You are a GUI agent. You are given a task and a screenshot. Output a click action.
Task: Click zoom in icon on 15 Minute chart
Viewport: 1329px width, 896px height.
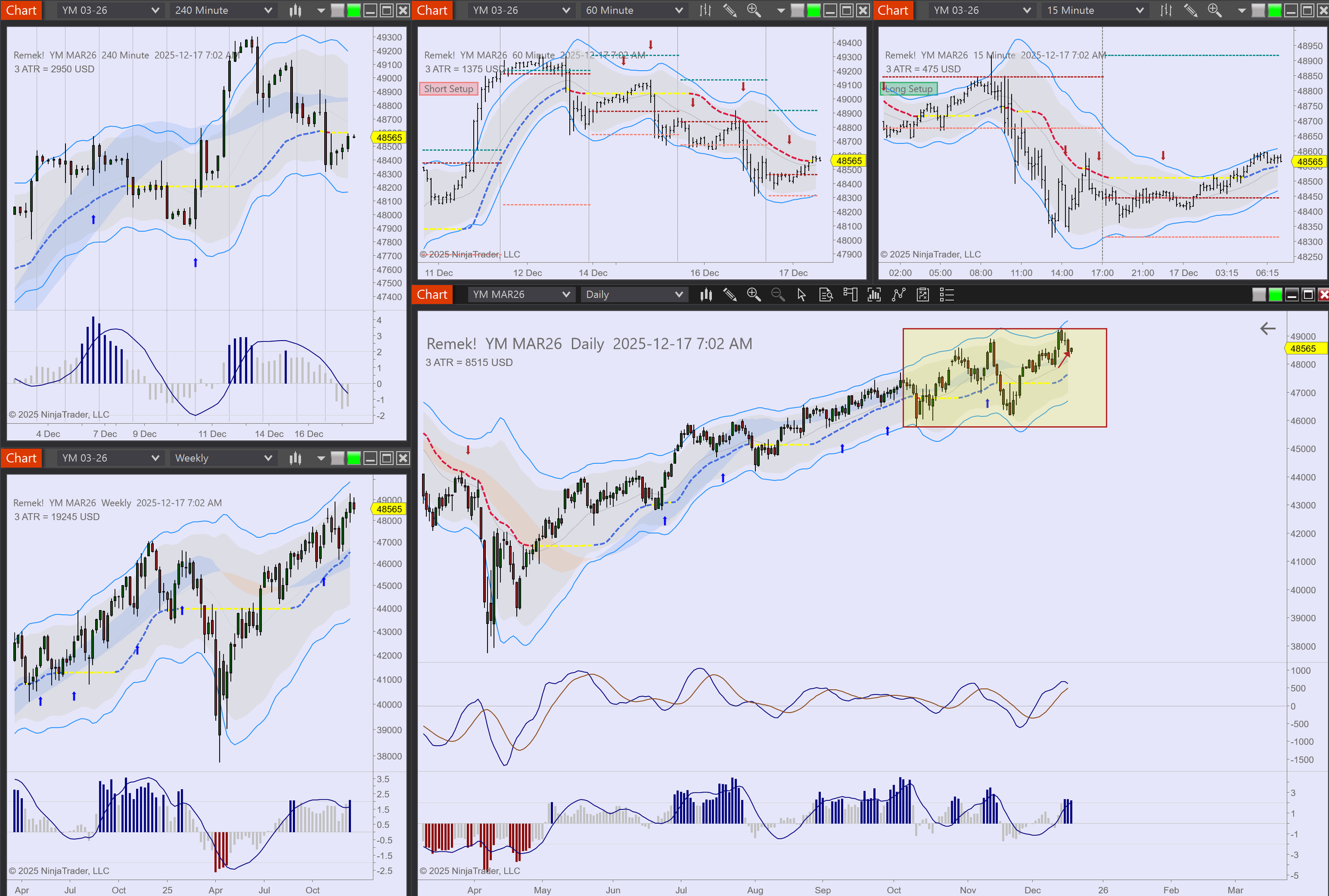(x=1214, y=10)
